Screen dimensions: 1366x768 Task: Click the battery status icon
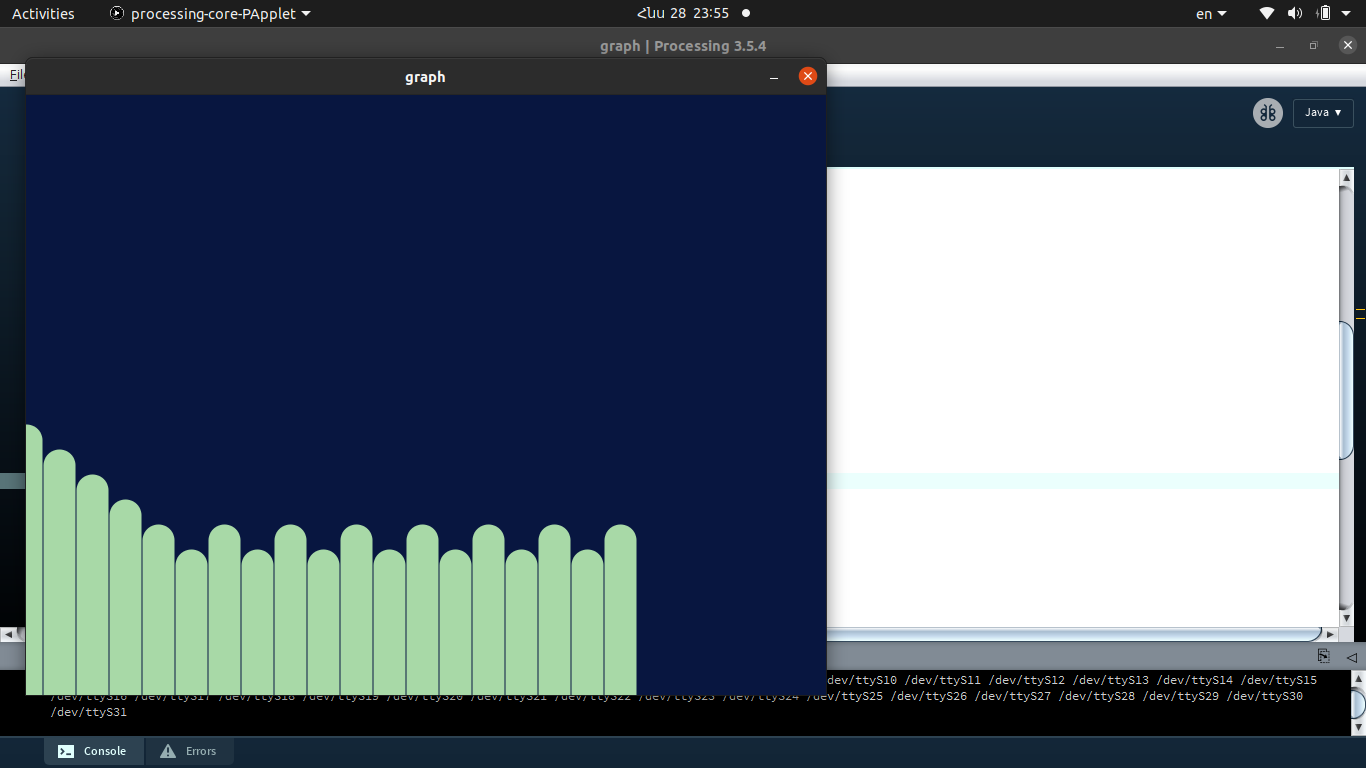click(1324, 14)
